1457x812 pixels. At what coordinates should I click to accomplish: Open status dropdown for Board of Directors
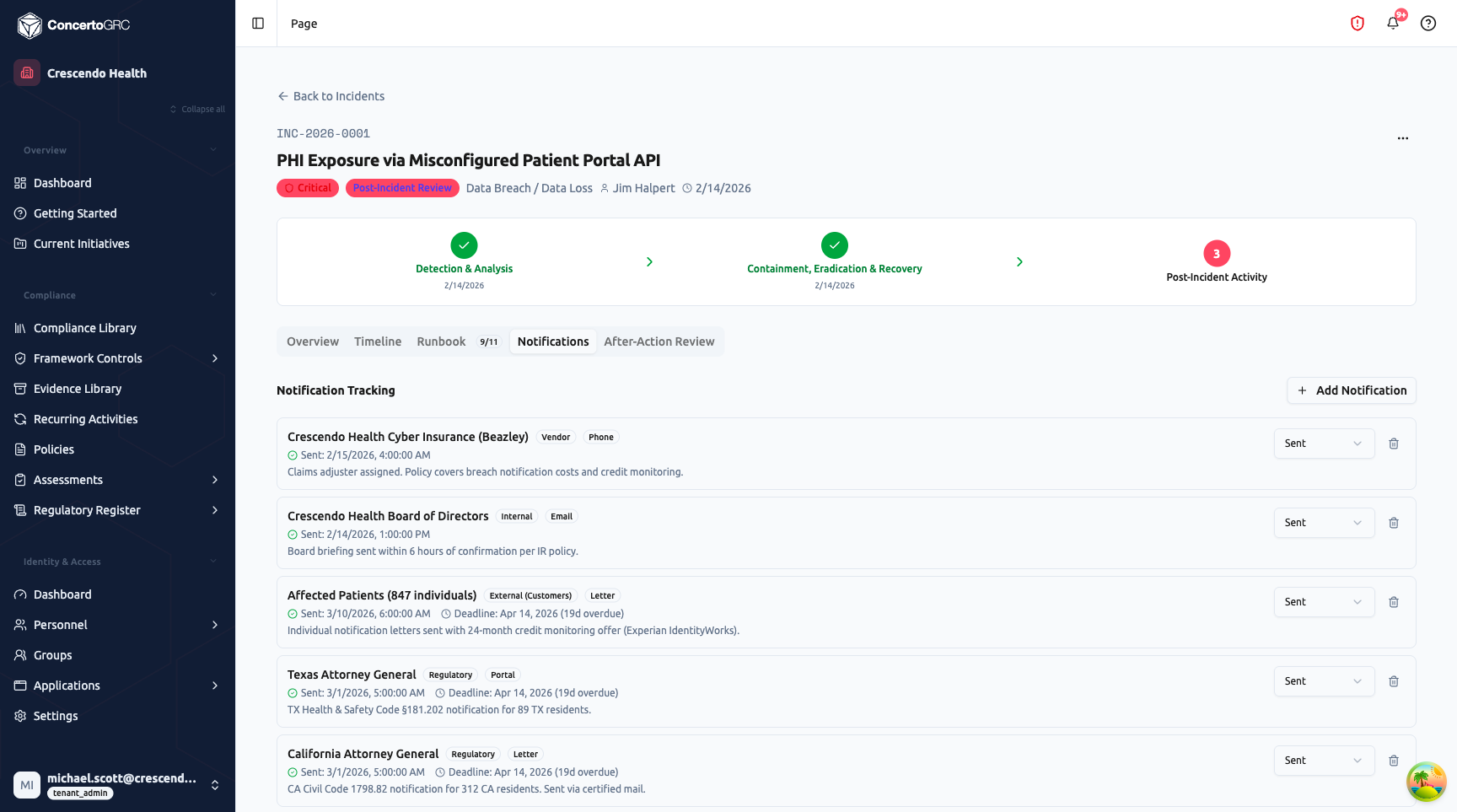click(x=1324, y=523)
